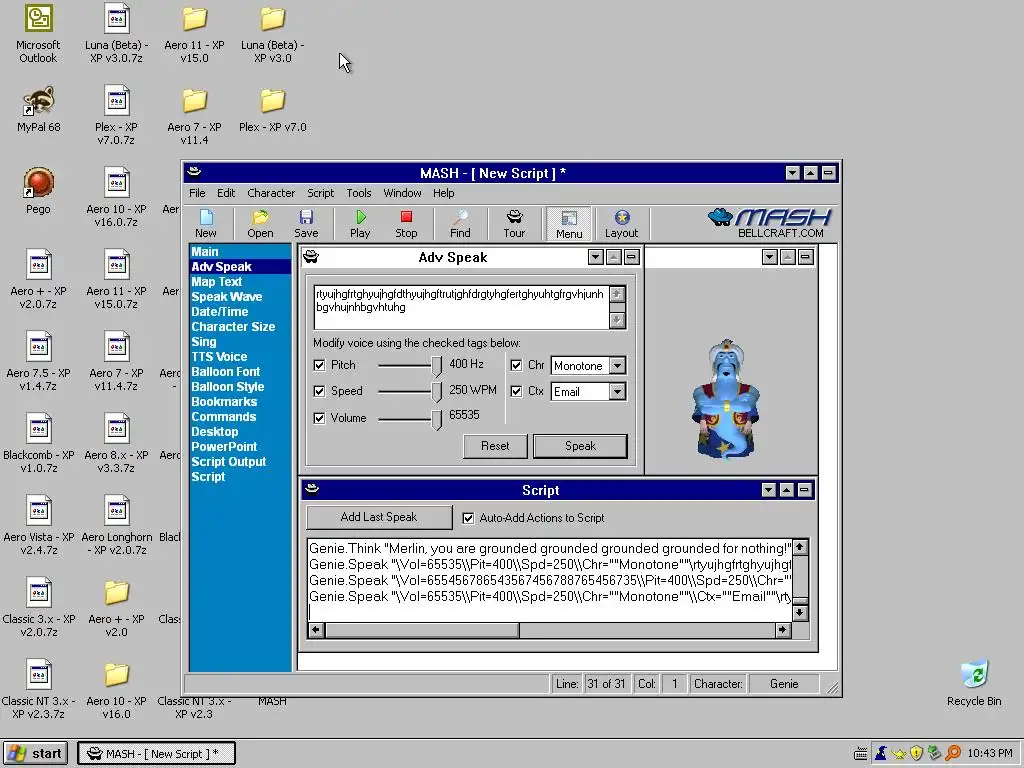The width and height of the screenshot is (1024, 768).
Task: Toggle the Speed checkbox
Action: [319, 391]
